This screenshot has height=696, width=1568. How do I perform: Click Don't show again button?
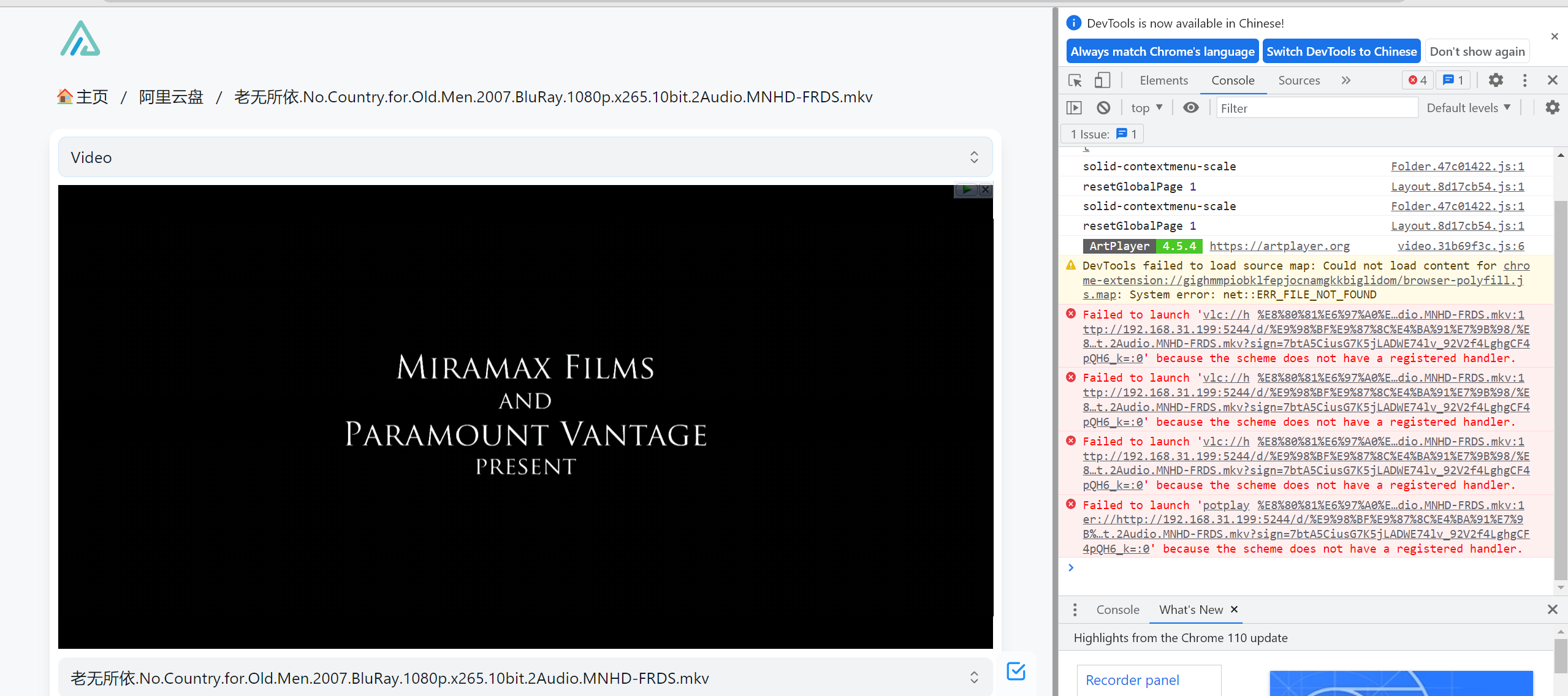click(x=1477, y=51)
